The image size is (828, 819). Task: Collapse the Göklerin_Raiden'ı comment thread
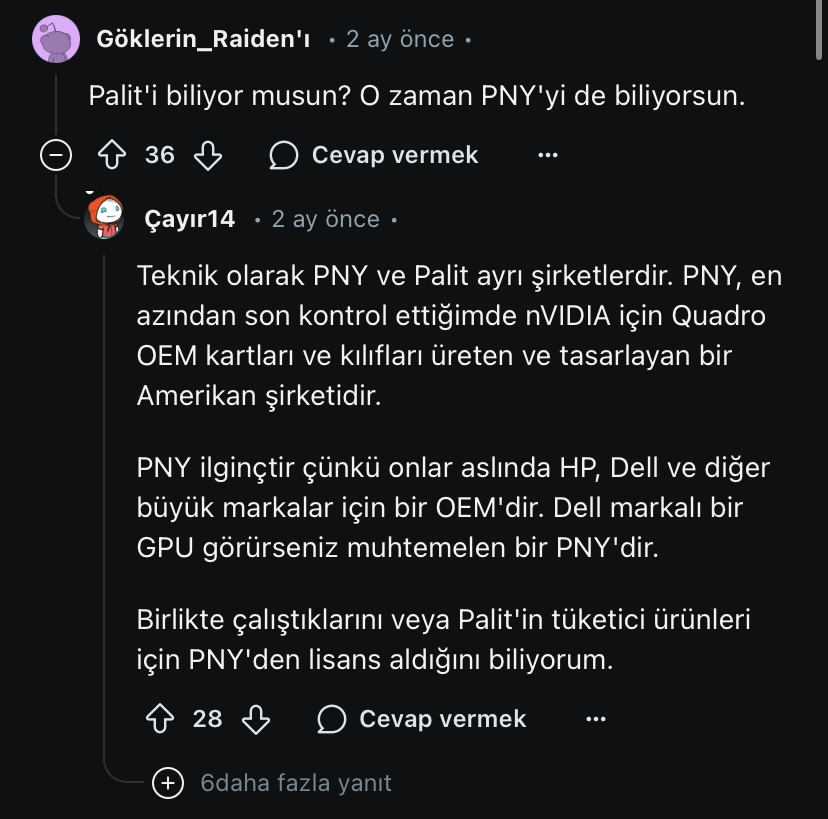[57, 155]
